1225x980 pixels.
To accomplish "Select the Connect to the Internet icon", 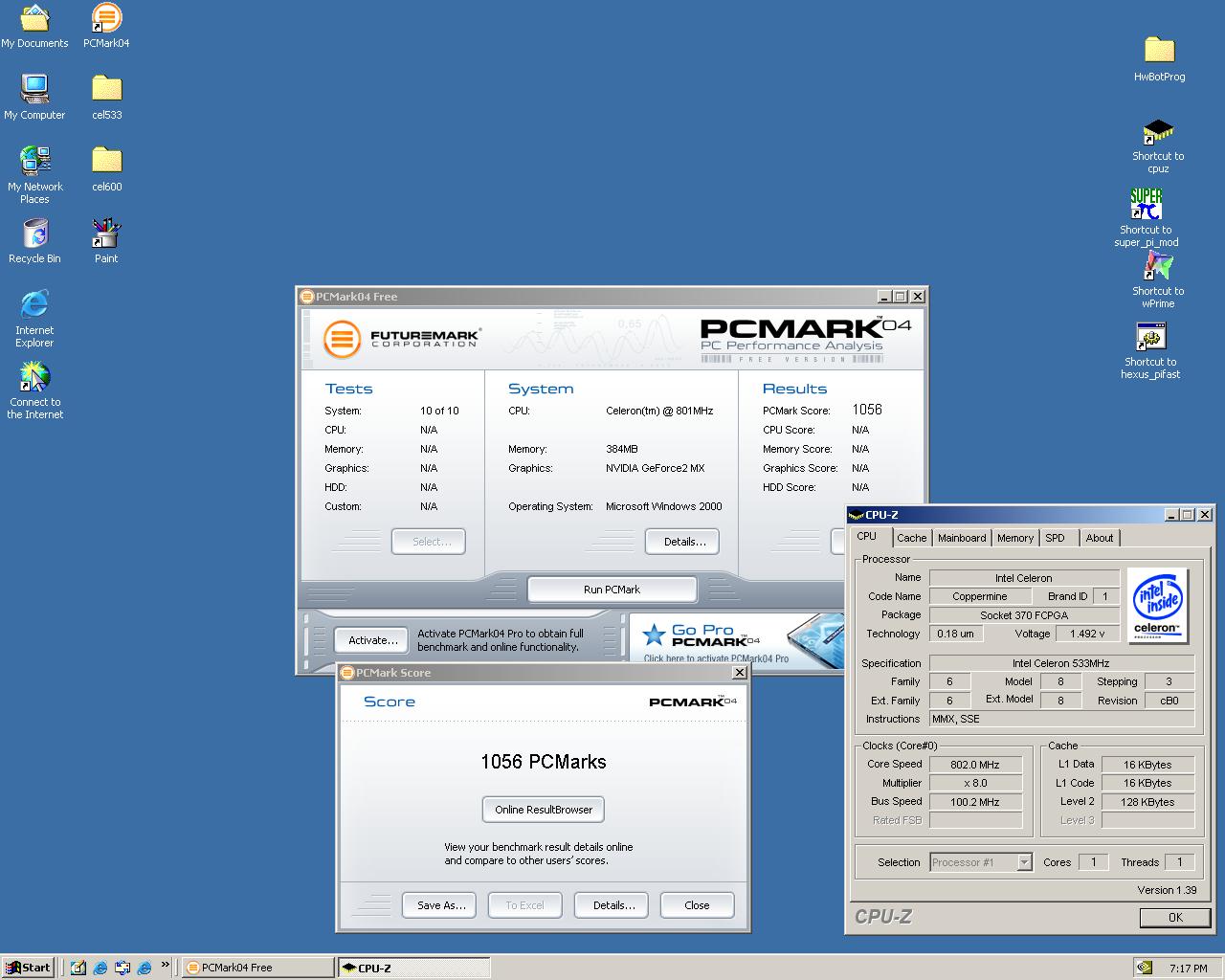I will coord(34,390).
